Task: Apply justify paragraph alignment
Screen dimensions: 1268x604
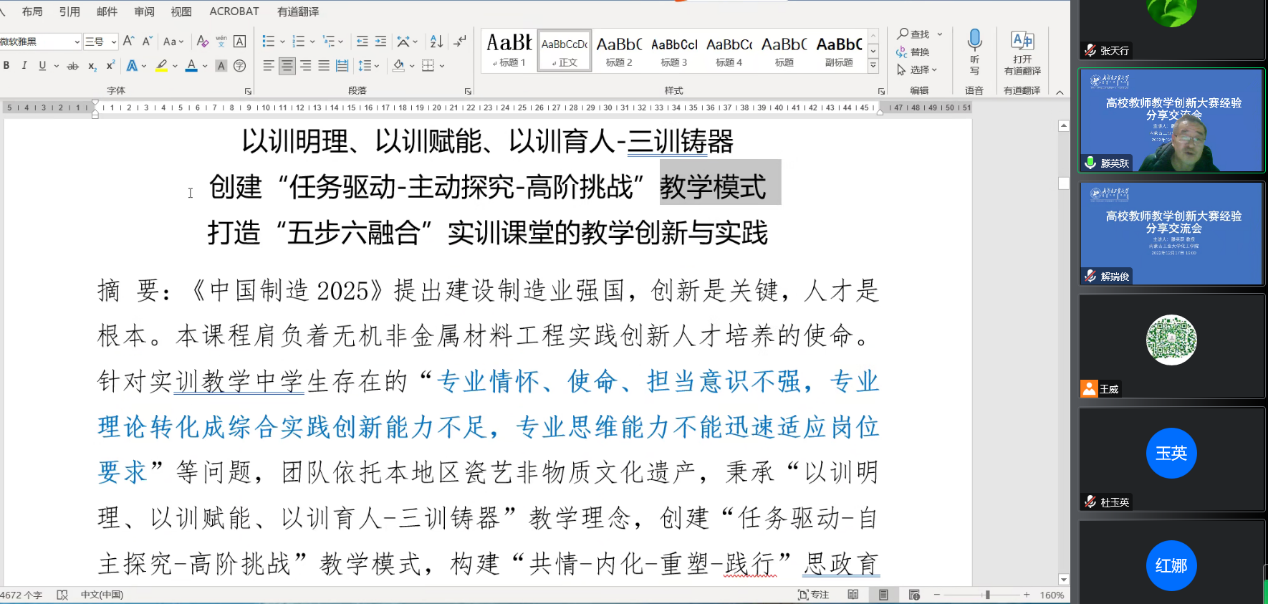Action: (324, 66)
